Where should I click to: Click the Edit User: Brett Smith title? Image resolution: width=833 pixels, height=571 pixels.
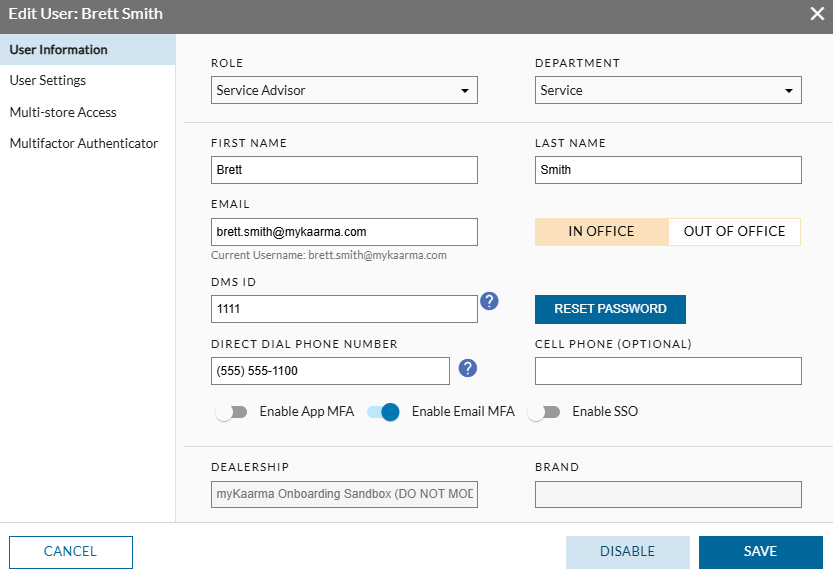point(86,14)
